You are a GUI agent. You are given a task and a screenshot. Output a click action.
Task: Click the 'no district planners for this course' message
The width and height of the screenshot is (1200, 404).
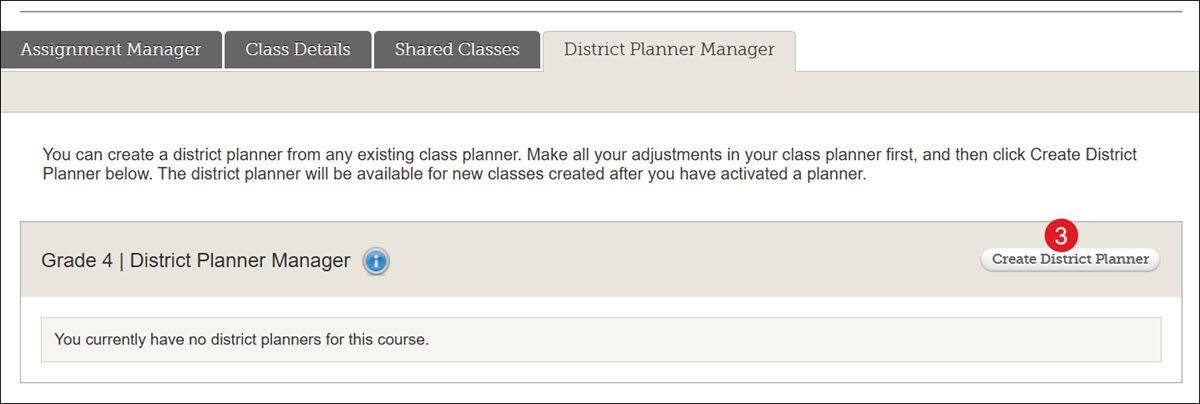[x=241, y=340]
